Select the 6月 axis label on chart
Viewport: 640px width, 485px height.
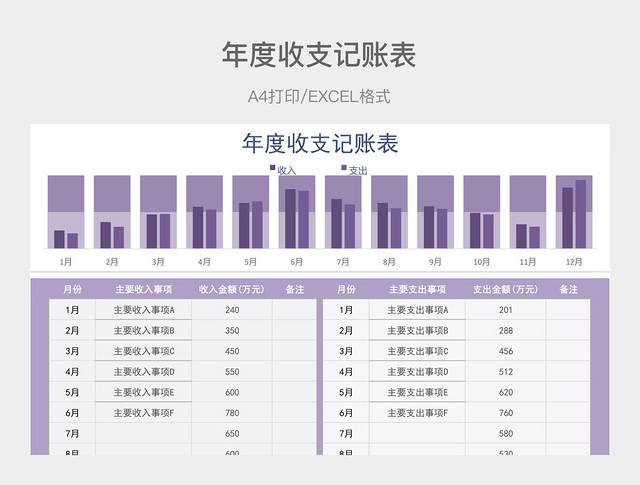297,262
